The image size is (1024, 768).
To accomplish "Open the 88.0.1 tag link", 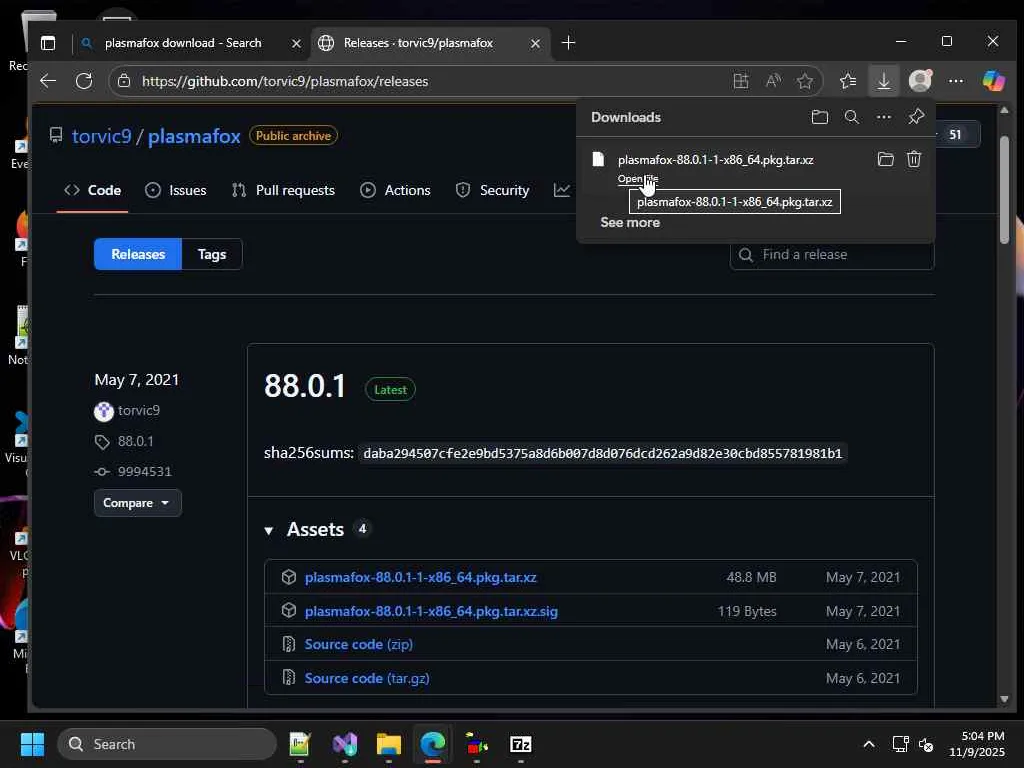I will point(135,441).
